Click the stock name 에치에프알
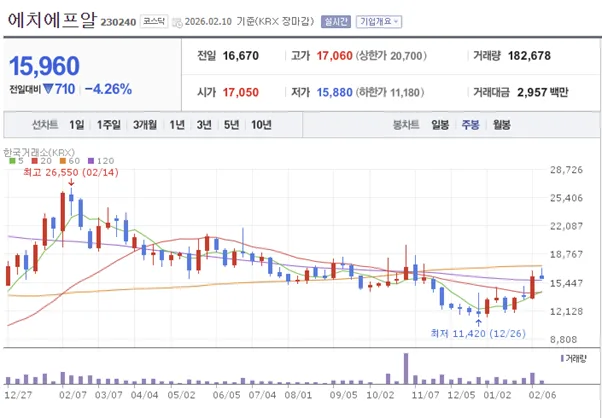 (x=52, y=20)
